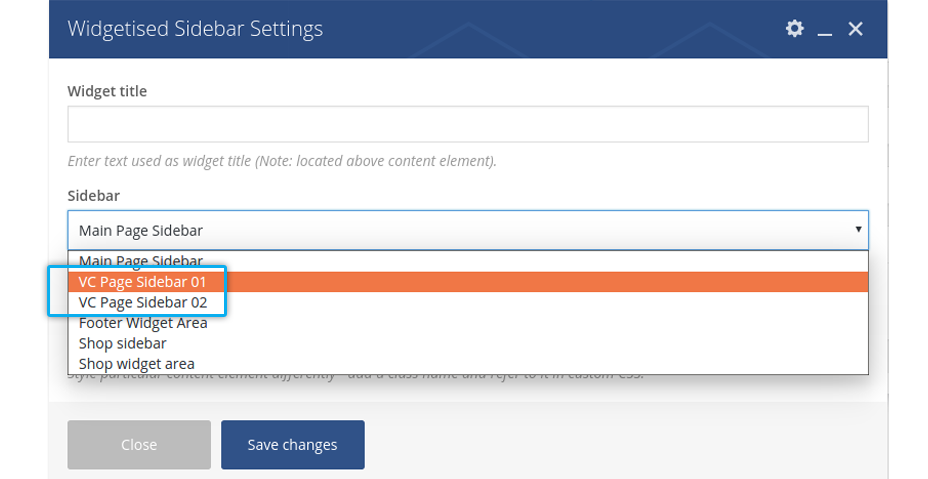The width and height of the screenshot is (928, 479).
Task: Close the dialog with the X icon
Action: click(855, 29)
